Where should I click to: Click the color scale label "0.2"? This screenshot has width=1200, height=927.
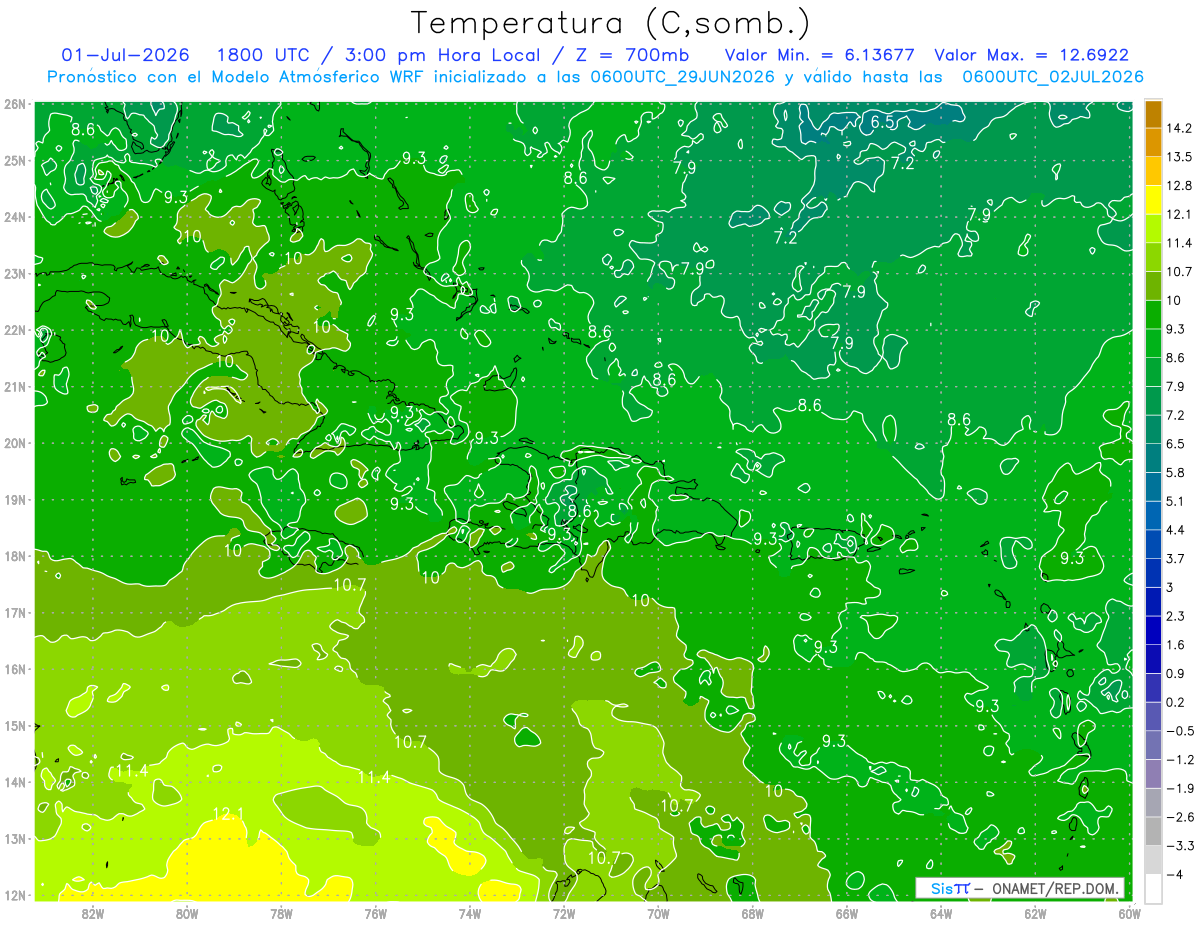click(1175, 702)
